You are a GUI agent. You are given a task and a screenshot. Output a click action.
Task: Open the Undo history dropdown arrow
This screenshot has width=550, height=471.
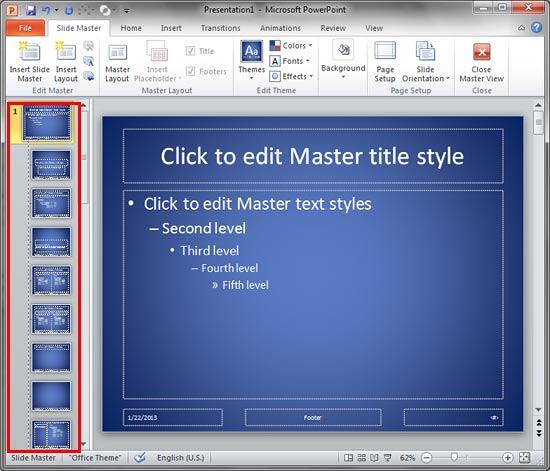56,11
